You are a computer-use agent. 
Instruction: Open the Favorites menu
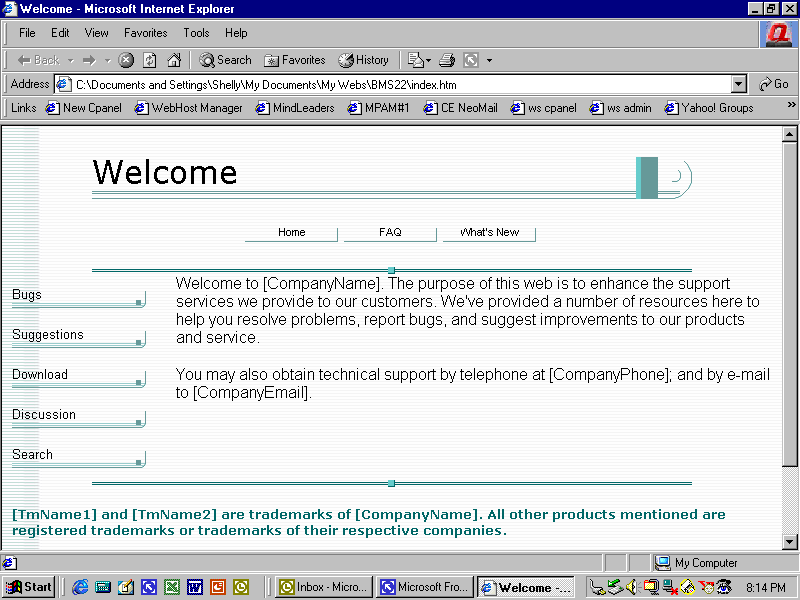click(145, 33)
